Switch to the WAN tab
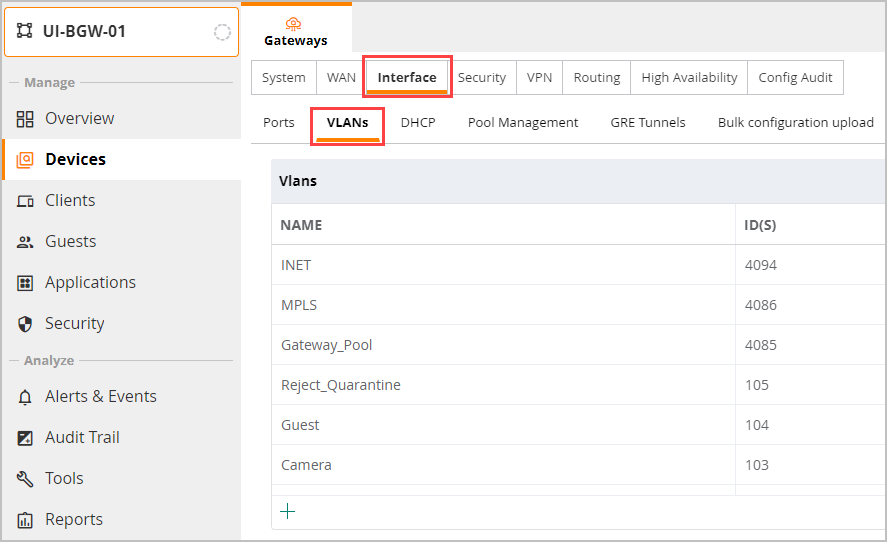887x542 pixels. coord(341,78)
